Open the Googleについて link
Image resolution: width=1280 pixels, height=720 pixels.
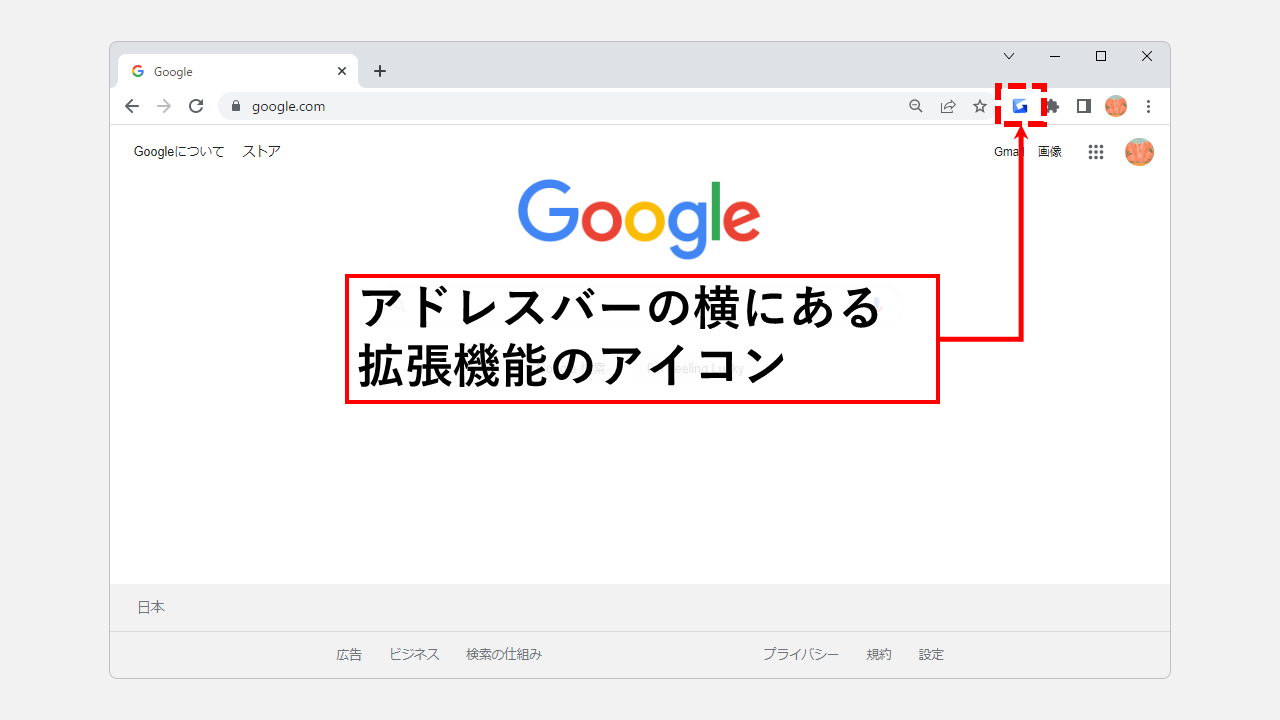tap(179, 152)
